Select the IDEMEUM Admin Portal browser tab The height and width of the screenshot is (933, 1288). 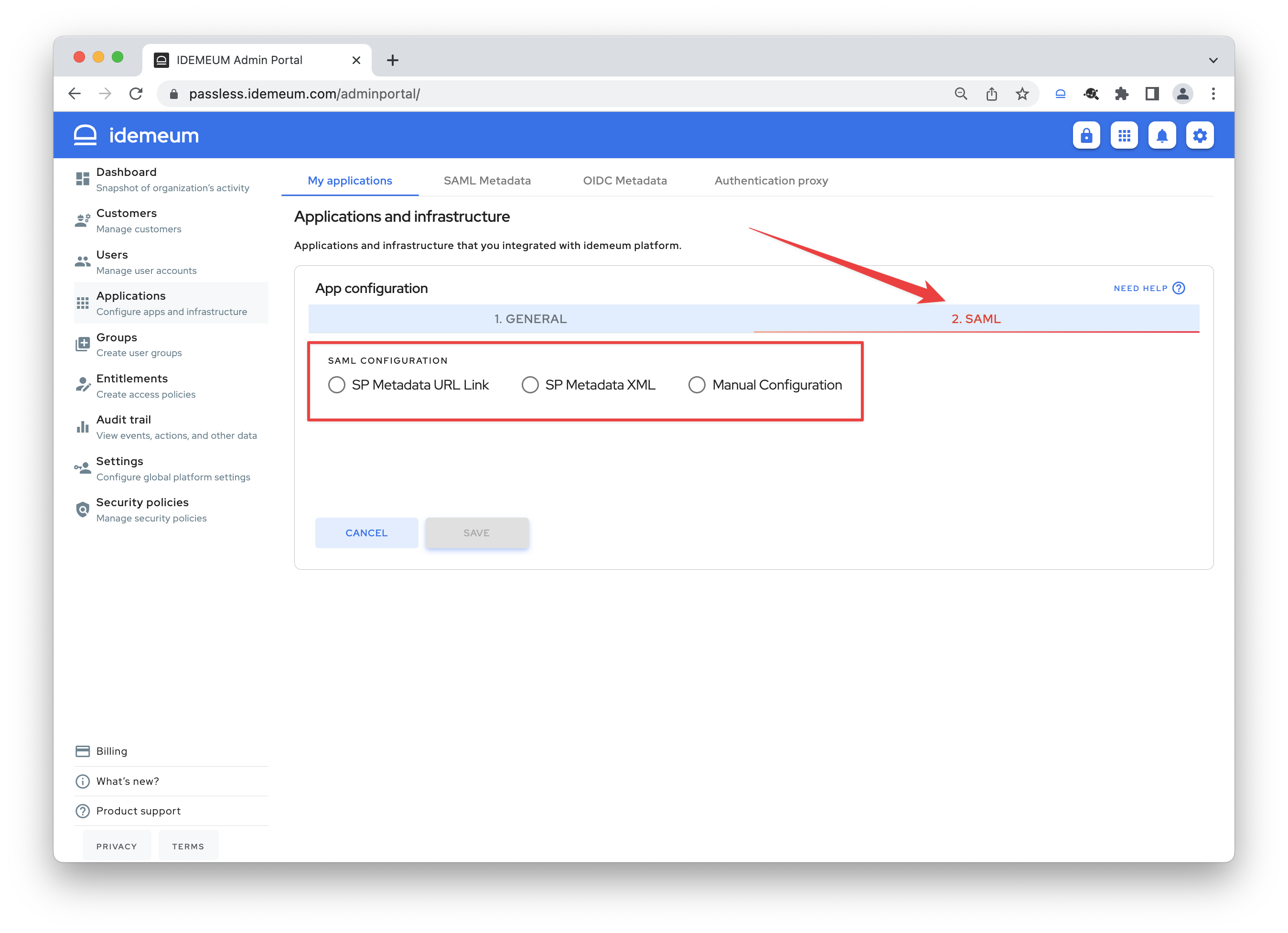coord(257,60)
